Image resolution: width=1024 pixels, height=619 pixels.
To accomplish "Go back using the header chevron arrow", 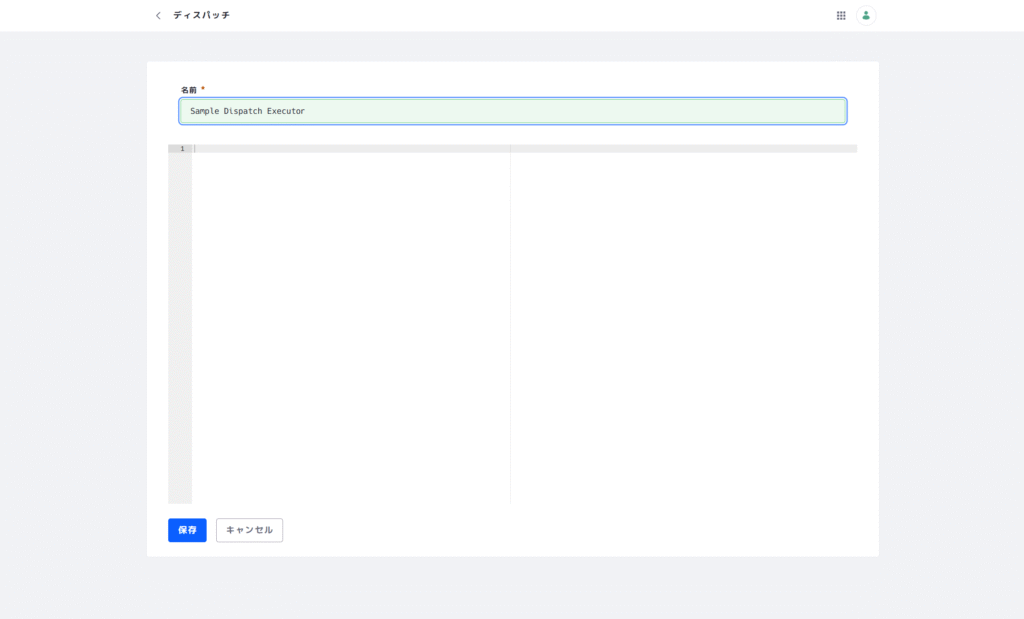I will (158, 16).
